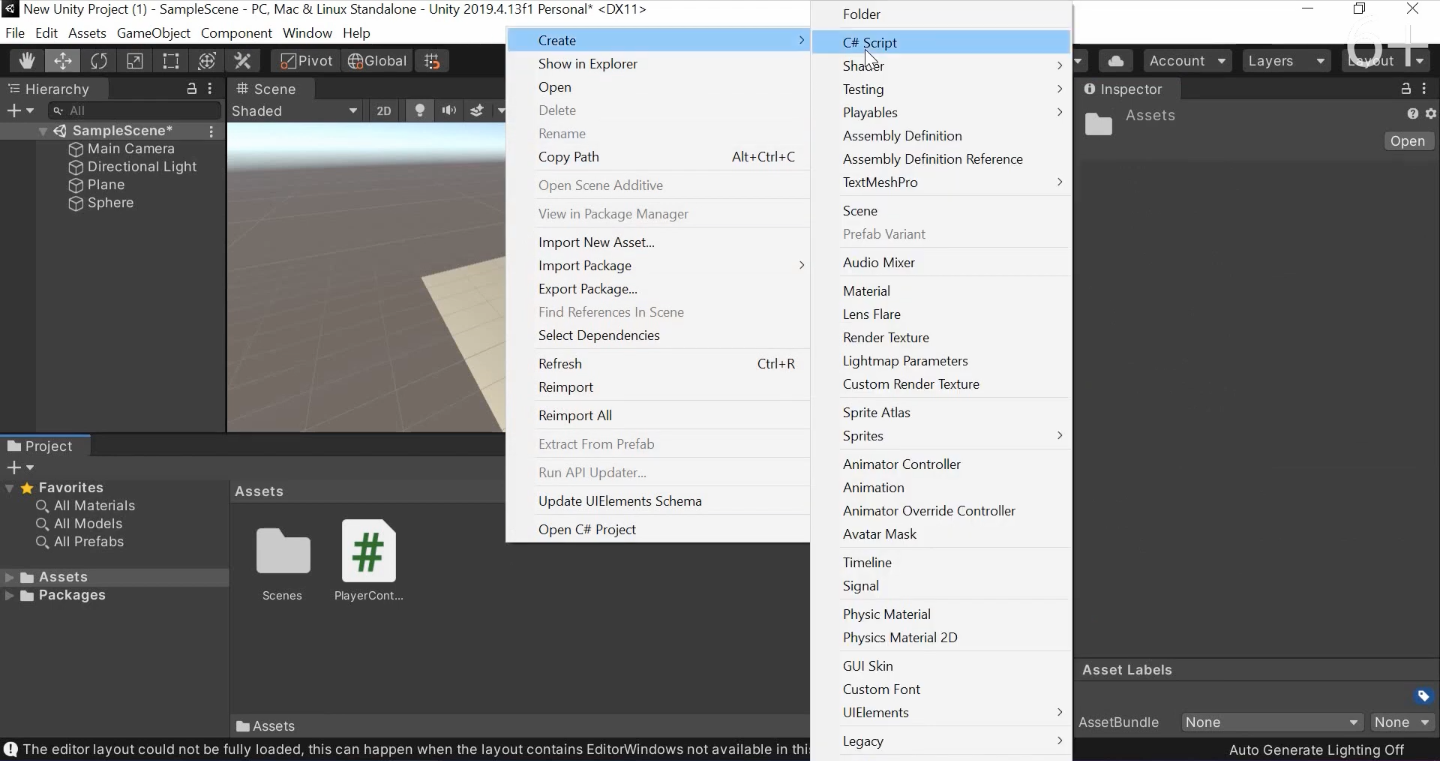The height and width of the screenshot is (761, 1440).
Task: Open the Layers dropdown
Action: click(x=1285, y=61)
